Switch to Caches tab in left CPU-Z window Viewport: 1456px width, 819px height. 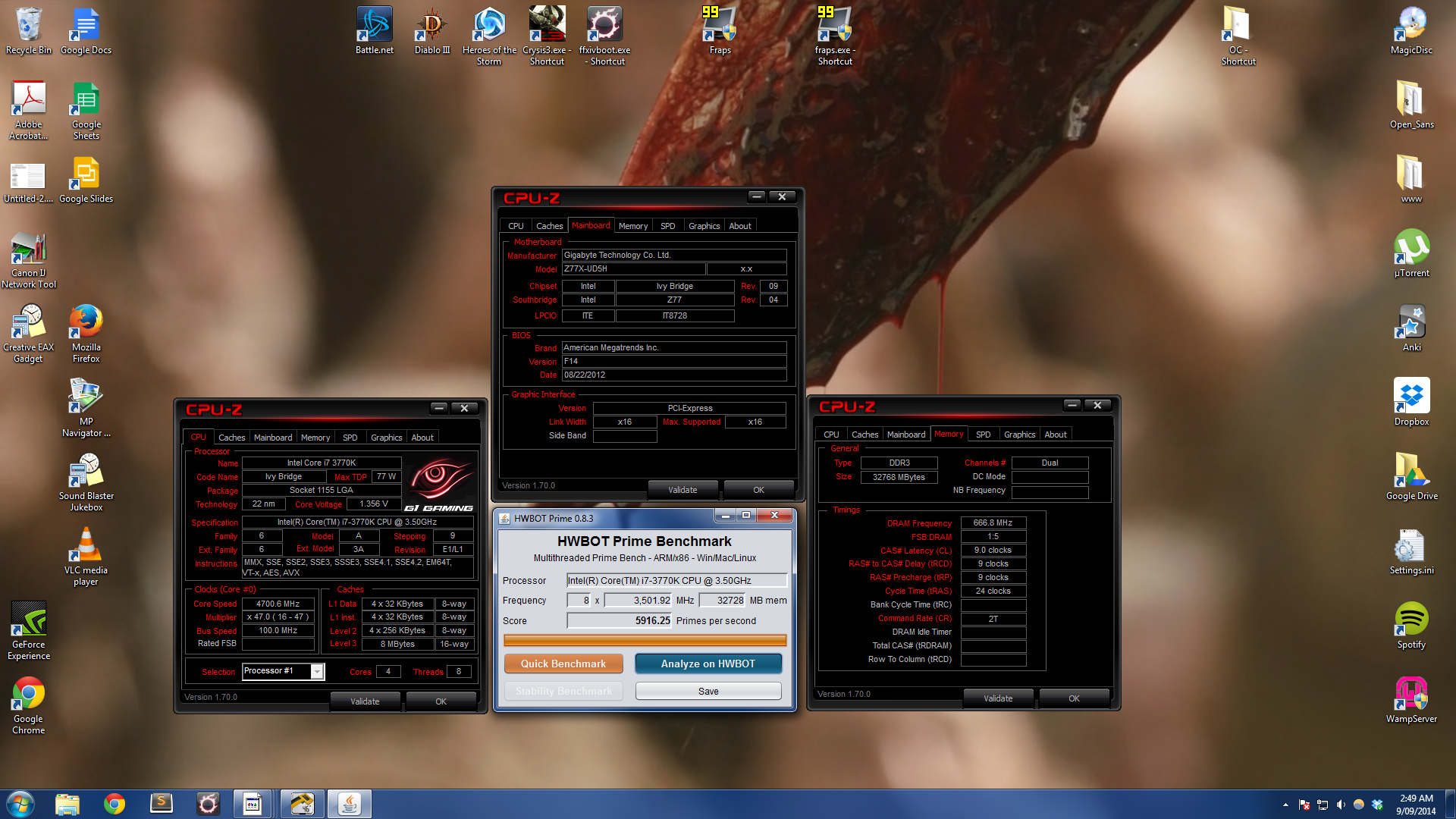tap(231, 438)
